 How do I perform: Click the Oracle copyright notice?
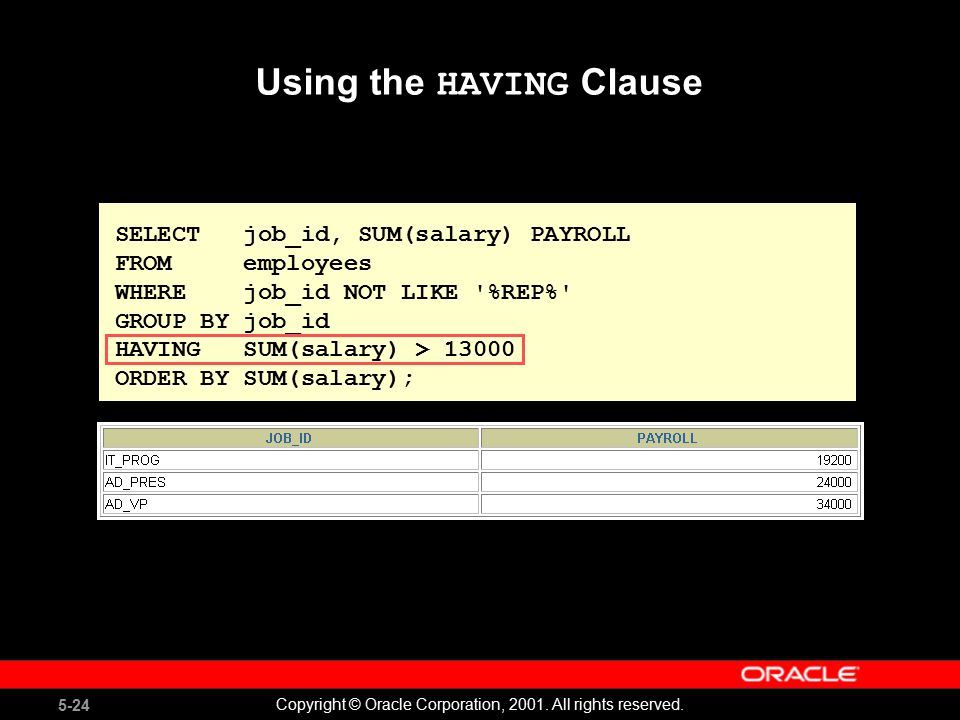[479, 705]
